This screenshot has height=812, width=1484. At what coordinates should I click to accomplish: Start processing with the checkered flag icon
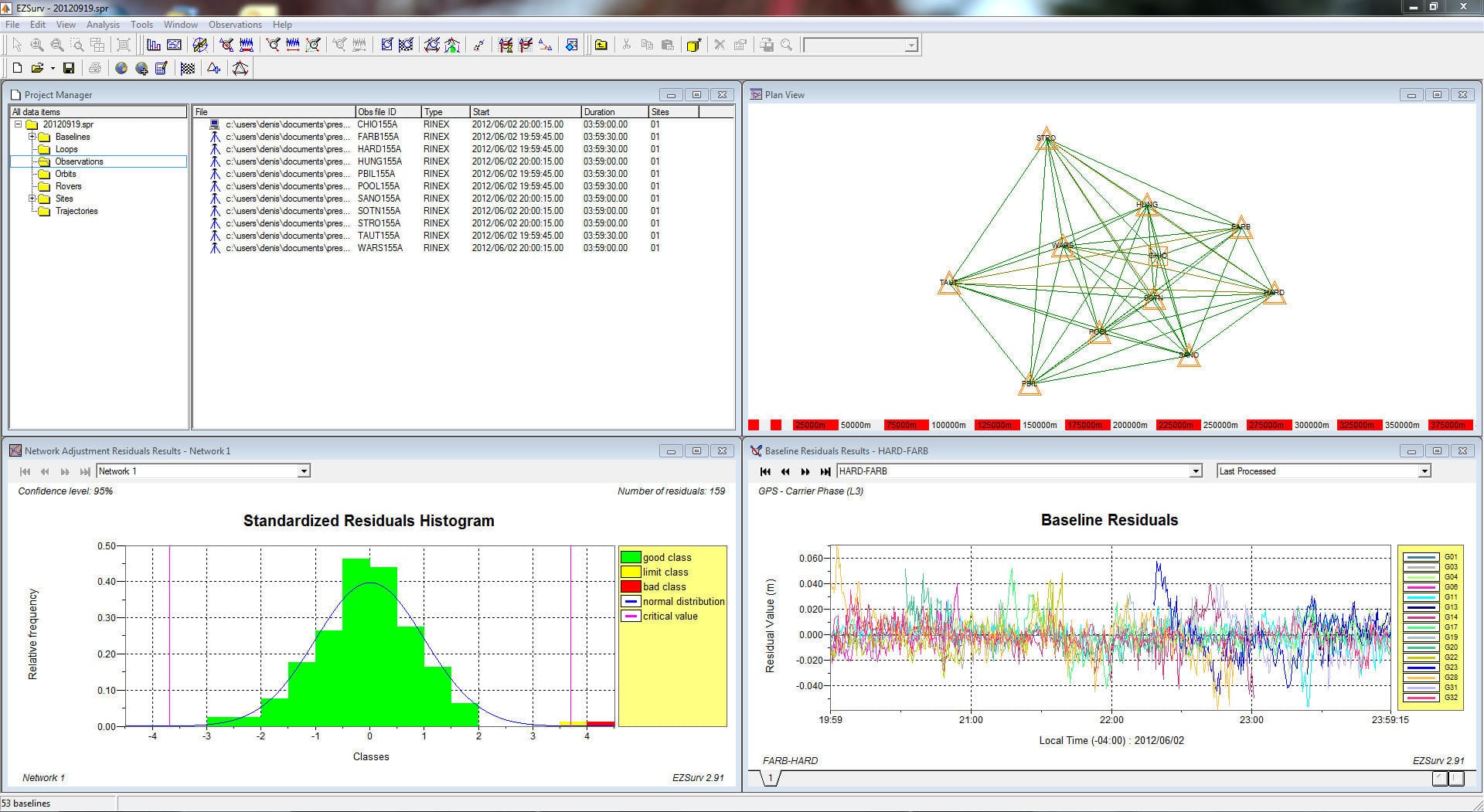pos(188,68)
